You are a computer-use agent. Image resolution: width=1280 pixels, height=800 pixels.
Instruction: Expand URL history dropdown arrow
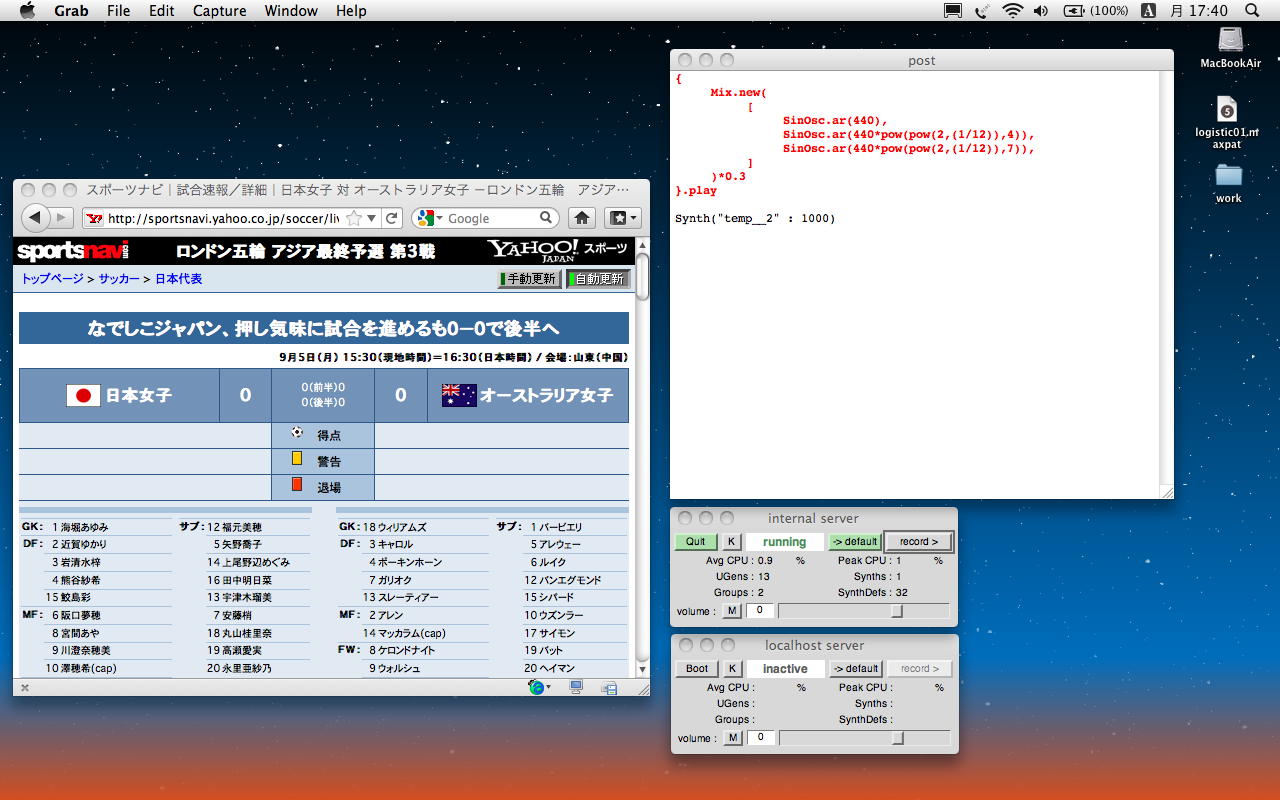tap(372, 218)
